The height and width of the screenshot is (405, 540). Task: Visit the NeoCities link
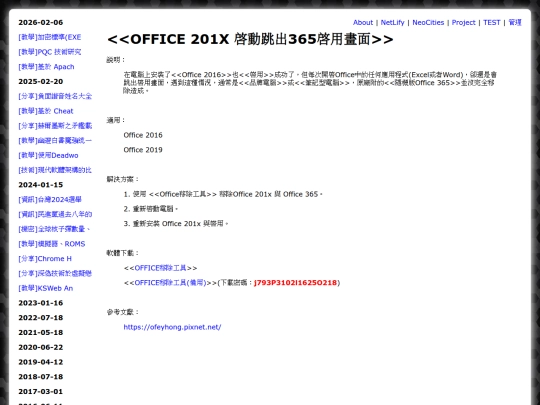coord(428,22)
